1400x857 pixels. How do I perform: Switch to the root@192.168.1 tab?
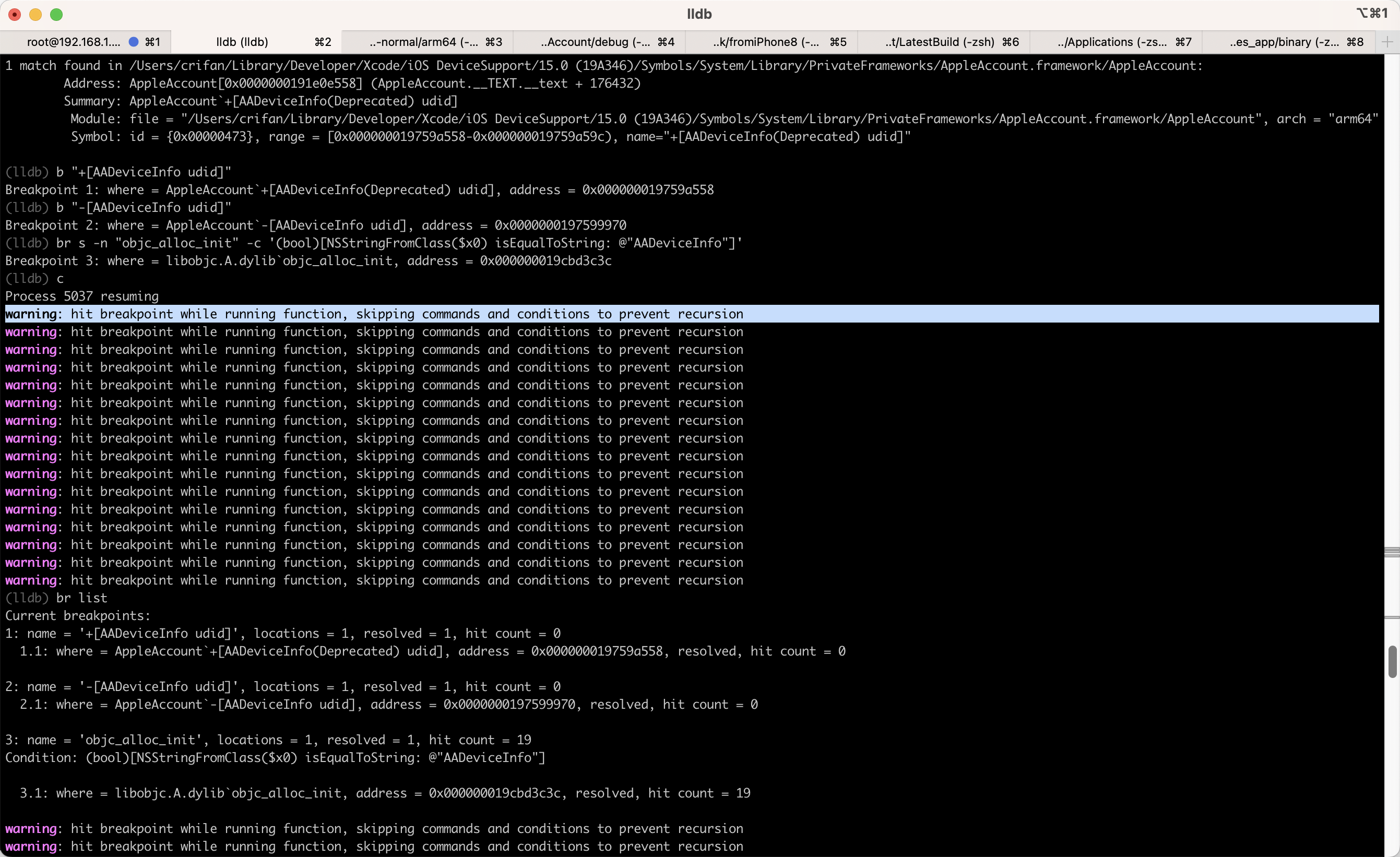pos(85,42)
